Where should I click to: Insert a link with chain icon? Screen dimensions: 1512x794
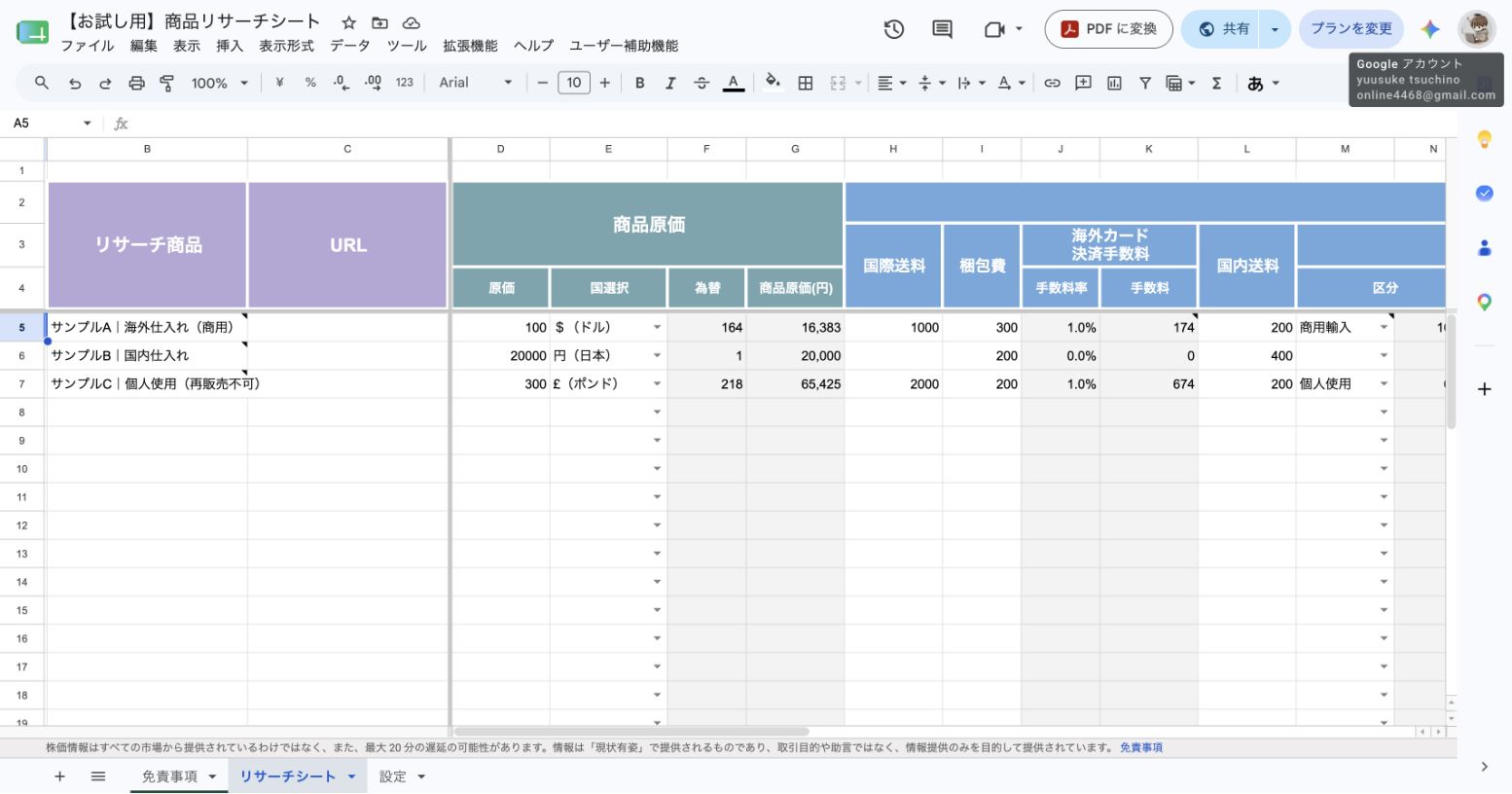coord(1052,83)
